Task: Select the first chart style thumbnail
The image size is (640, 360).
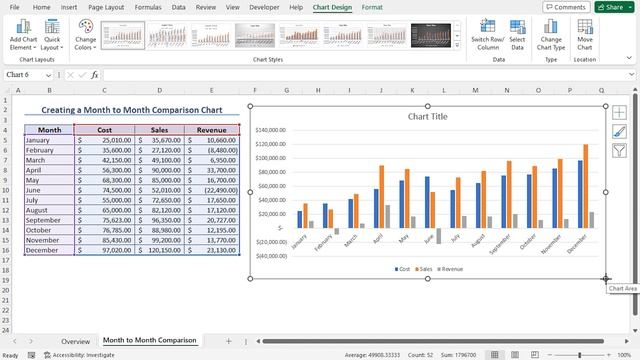Action: tap(123, 36)
